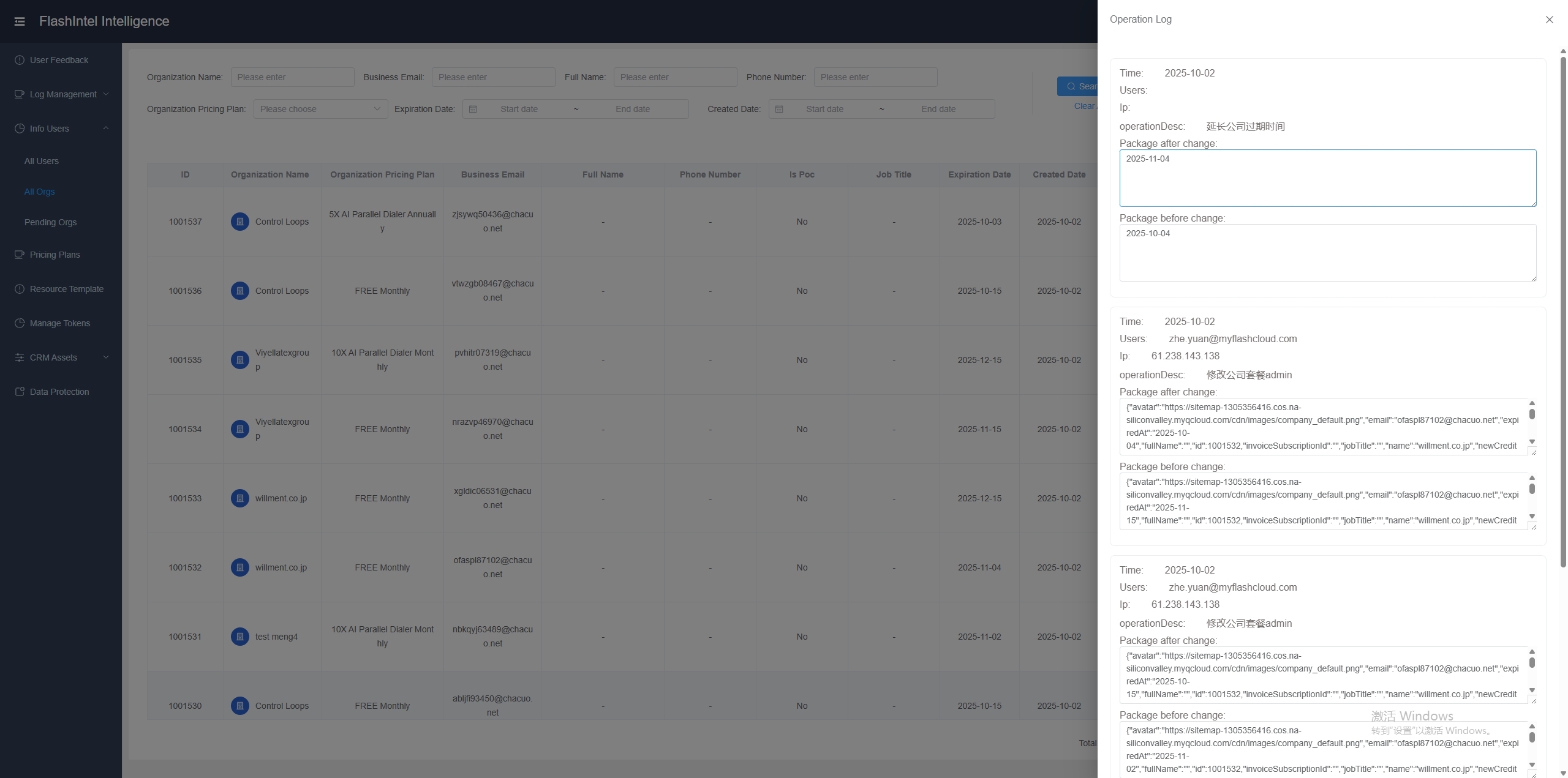The height and width of the screenshot is (778, 1568).
Task: Close the Operation Log panel
Action: coord(1549,20)
